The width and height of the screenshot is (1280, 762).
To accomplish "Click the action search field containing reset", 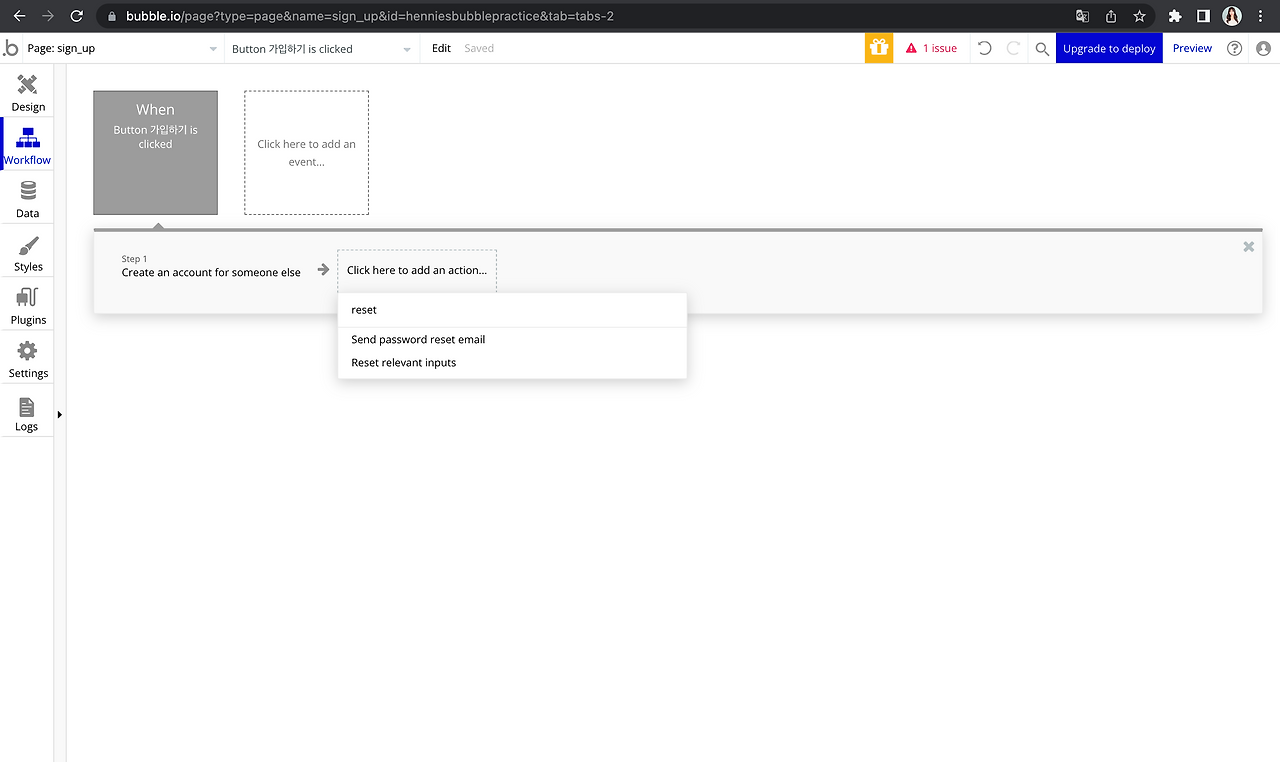I will click(x=512, y=310).
